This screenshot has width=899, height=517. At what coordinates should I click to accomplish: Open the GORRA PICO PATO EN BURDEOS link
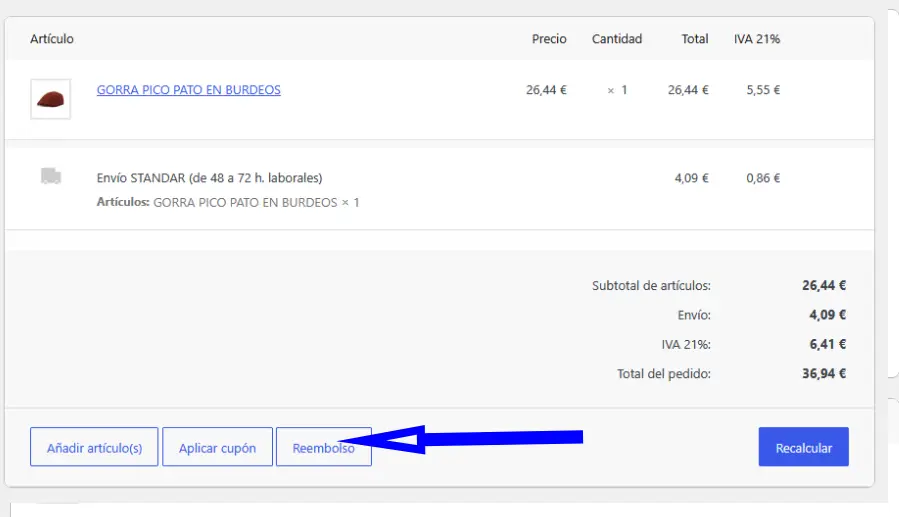189,90
